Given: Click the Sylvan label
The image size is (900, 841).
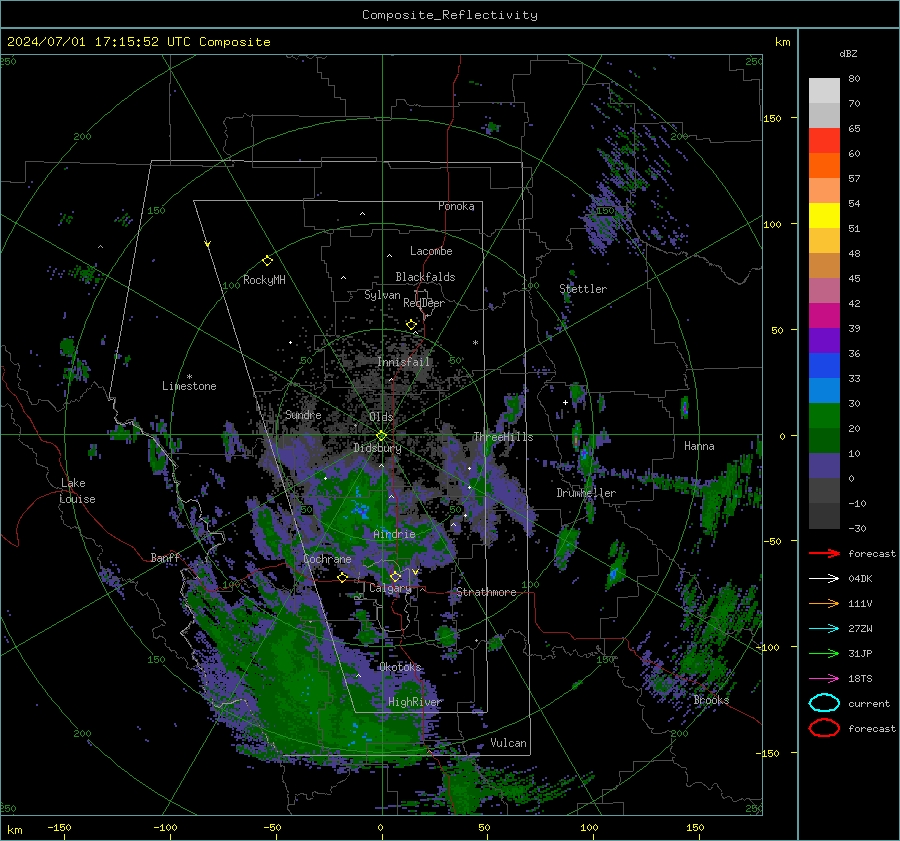Looking at the screenshot, I should 382,295.
